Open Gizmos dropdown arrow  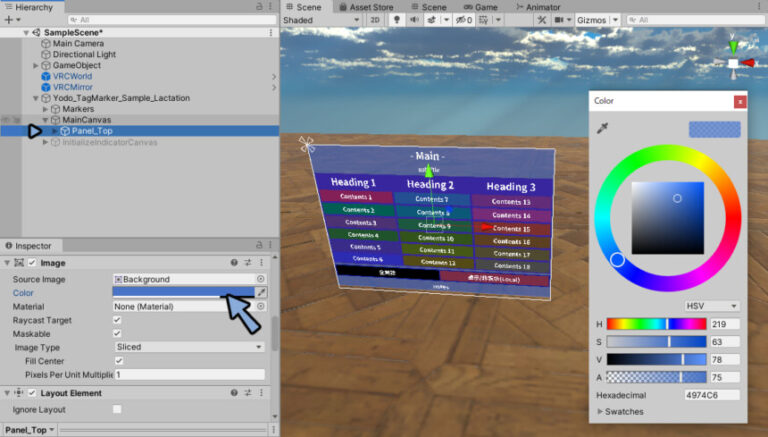pyautogui.click(x=615, y=20)
